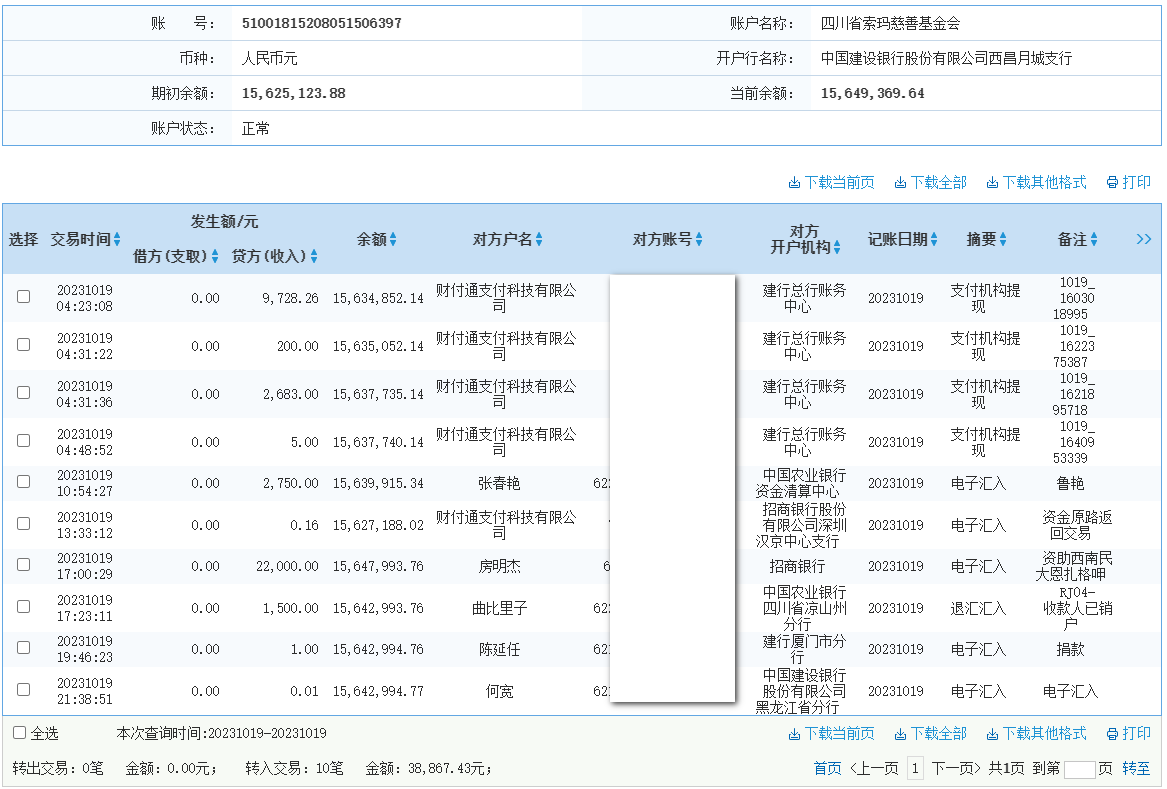The image size is (1167, 789).
Task: Select the 04:23:08 transaction checkbox
Action: [x=24, y=297]
